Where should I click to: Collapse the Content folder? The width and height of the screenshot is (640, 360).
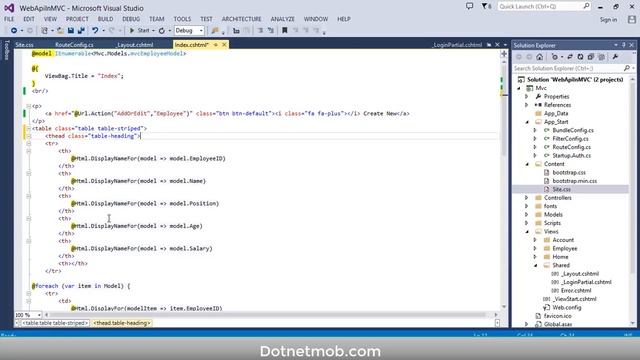tap(527, 164)
